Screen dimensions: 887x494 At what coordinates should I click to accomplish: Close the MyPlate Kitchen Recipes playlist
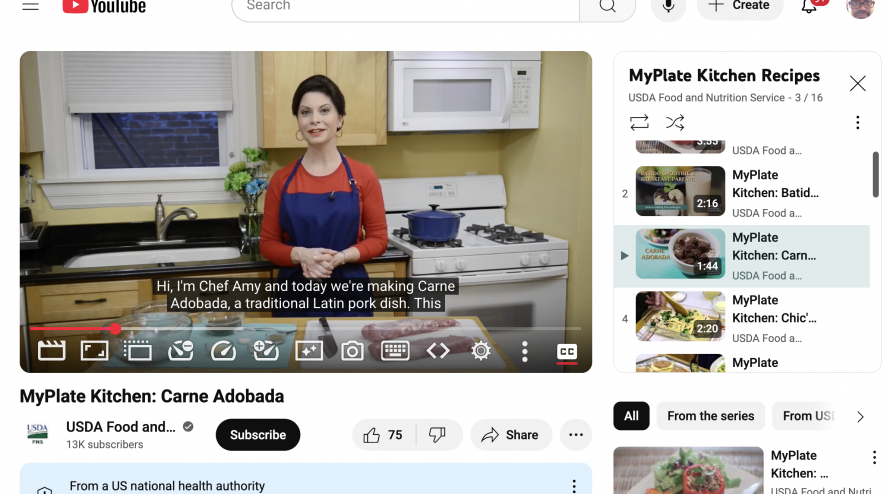(858, 84)
